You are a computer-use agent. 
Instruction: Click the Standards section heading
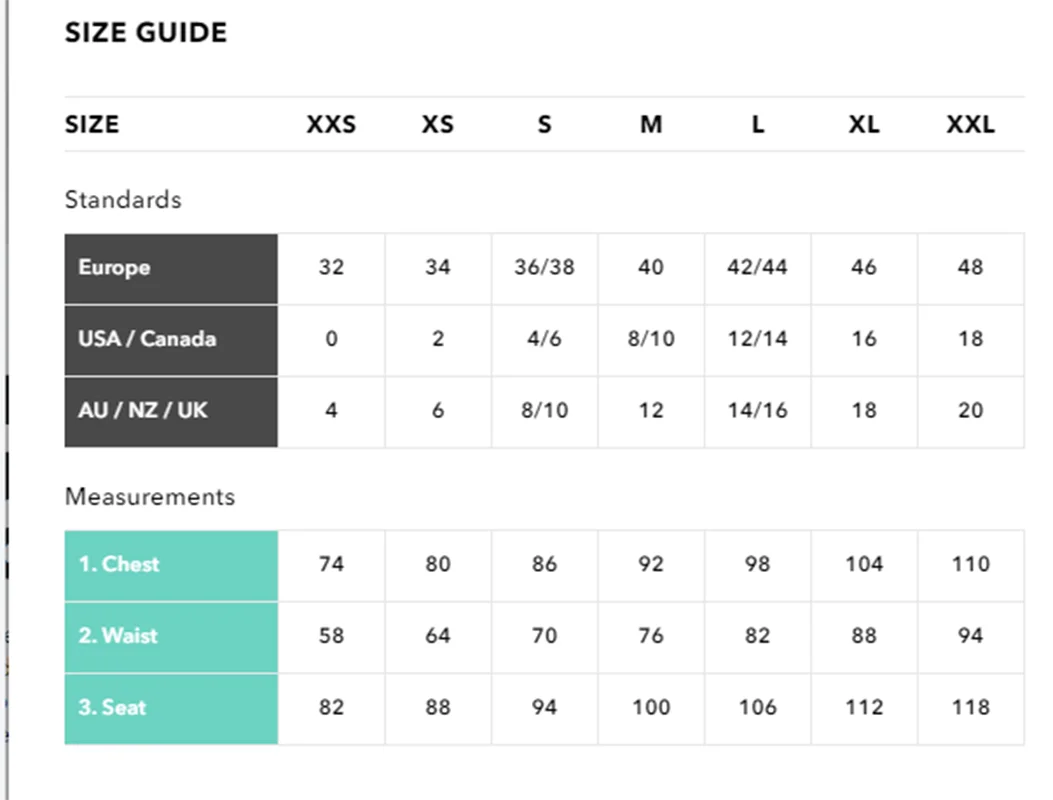[123, 200]
